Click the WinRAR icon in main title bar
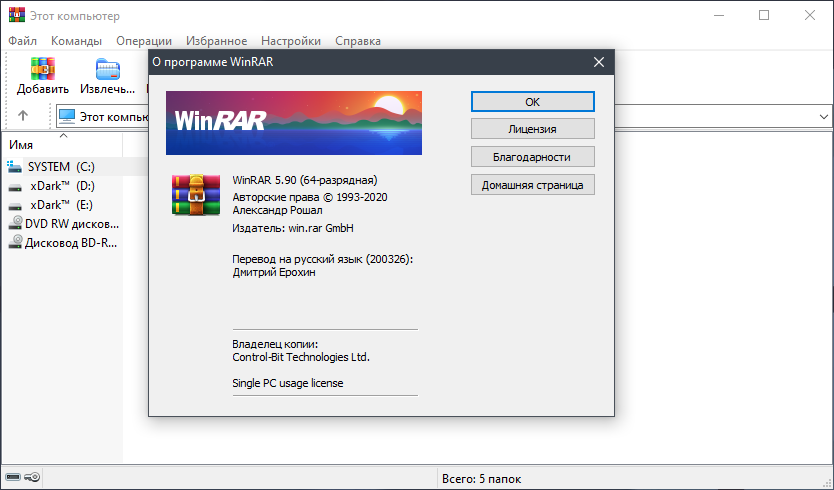The width and height of the screenshot is (834, 490). pos(17,14)
